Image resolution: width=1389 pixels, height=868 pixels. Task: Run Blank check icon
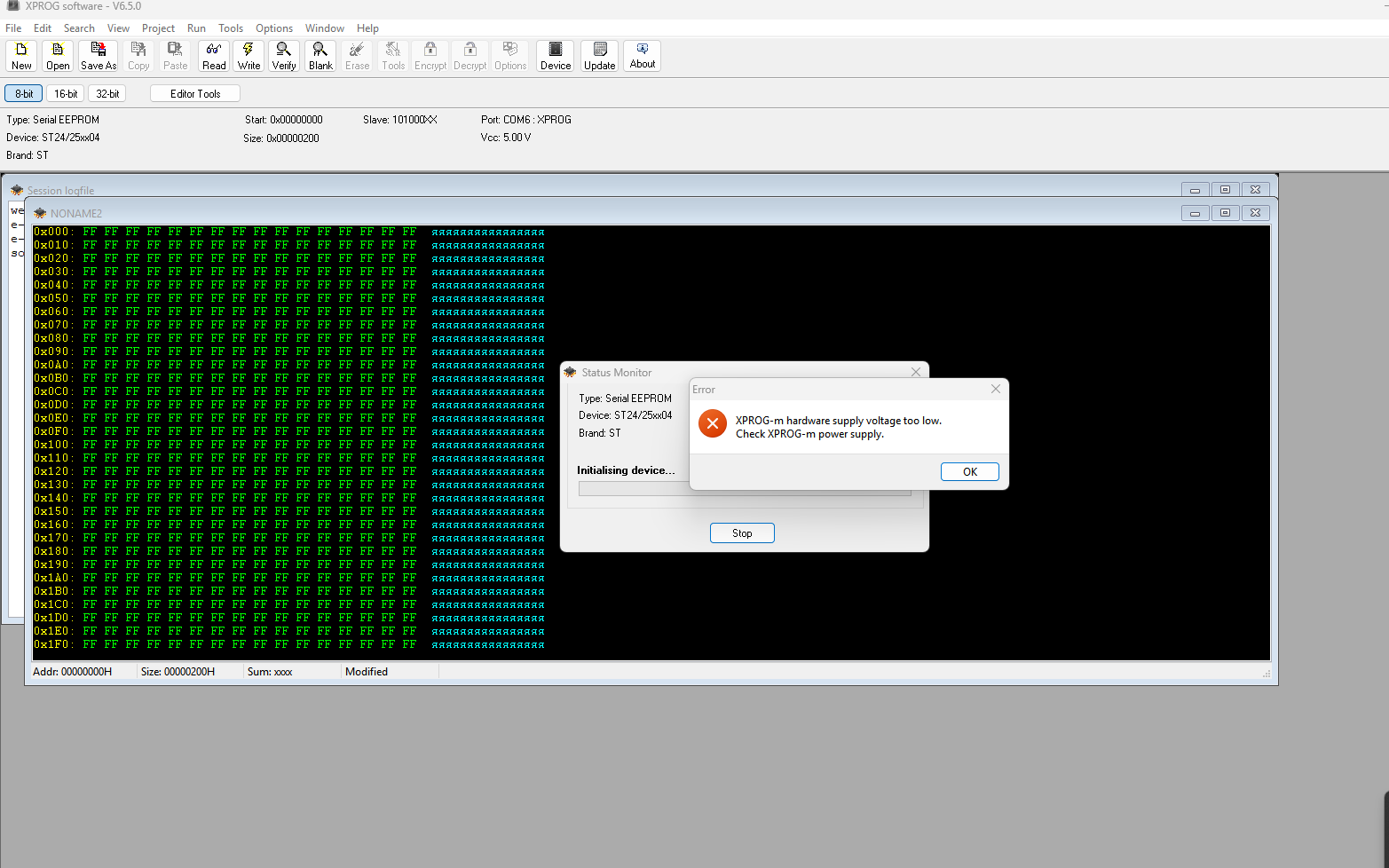[x=320, y=56]
